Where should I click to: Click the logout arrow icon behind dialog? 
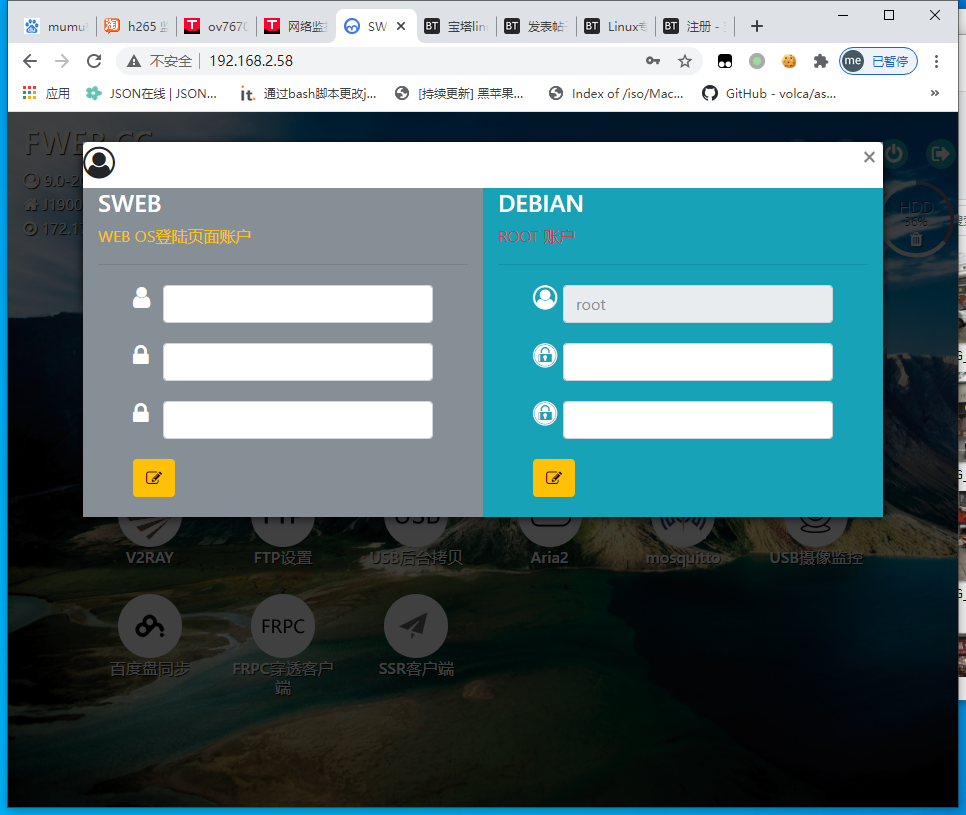940,153
